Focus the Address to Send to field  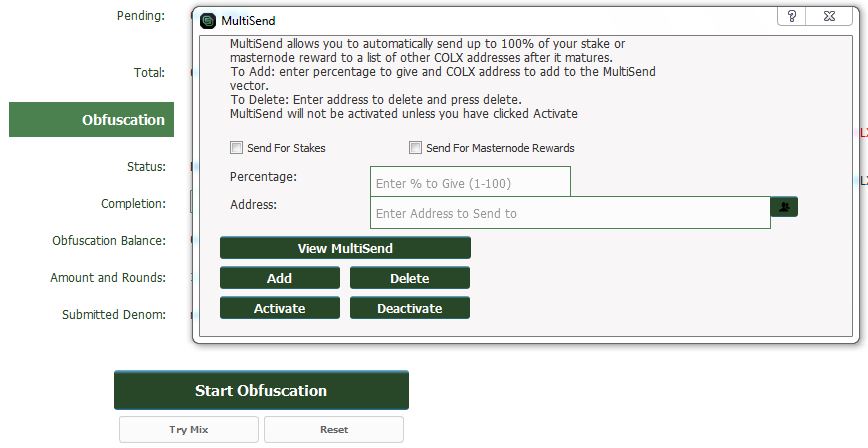click(570, 213)
